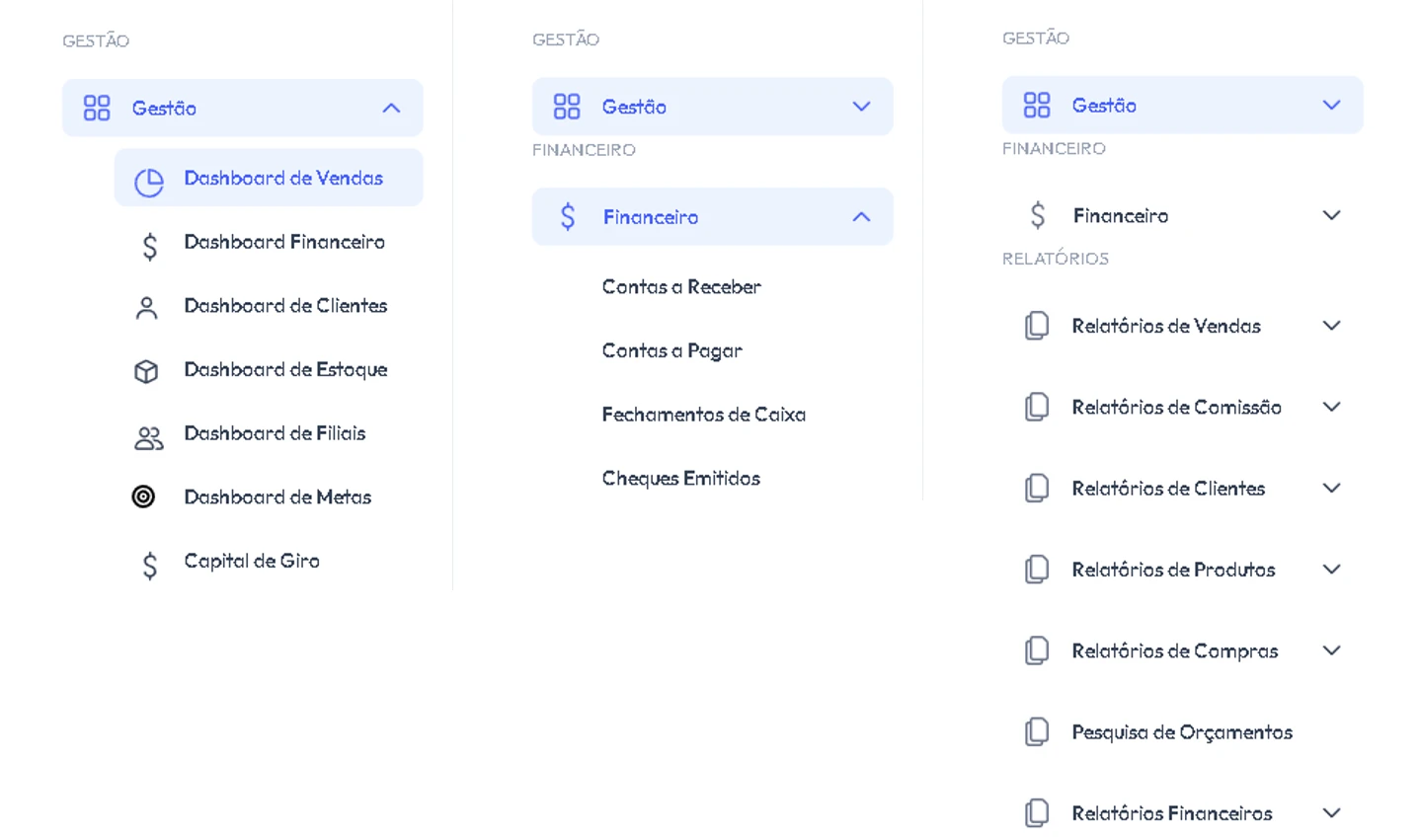
Task: Click the dollar icon beside Dashboard Financeiro
Action: [x=149, y=246]
